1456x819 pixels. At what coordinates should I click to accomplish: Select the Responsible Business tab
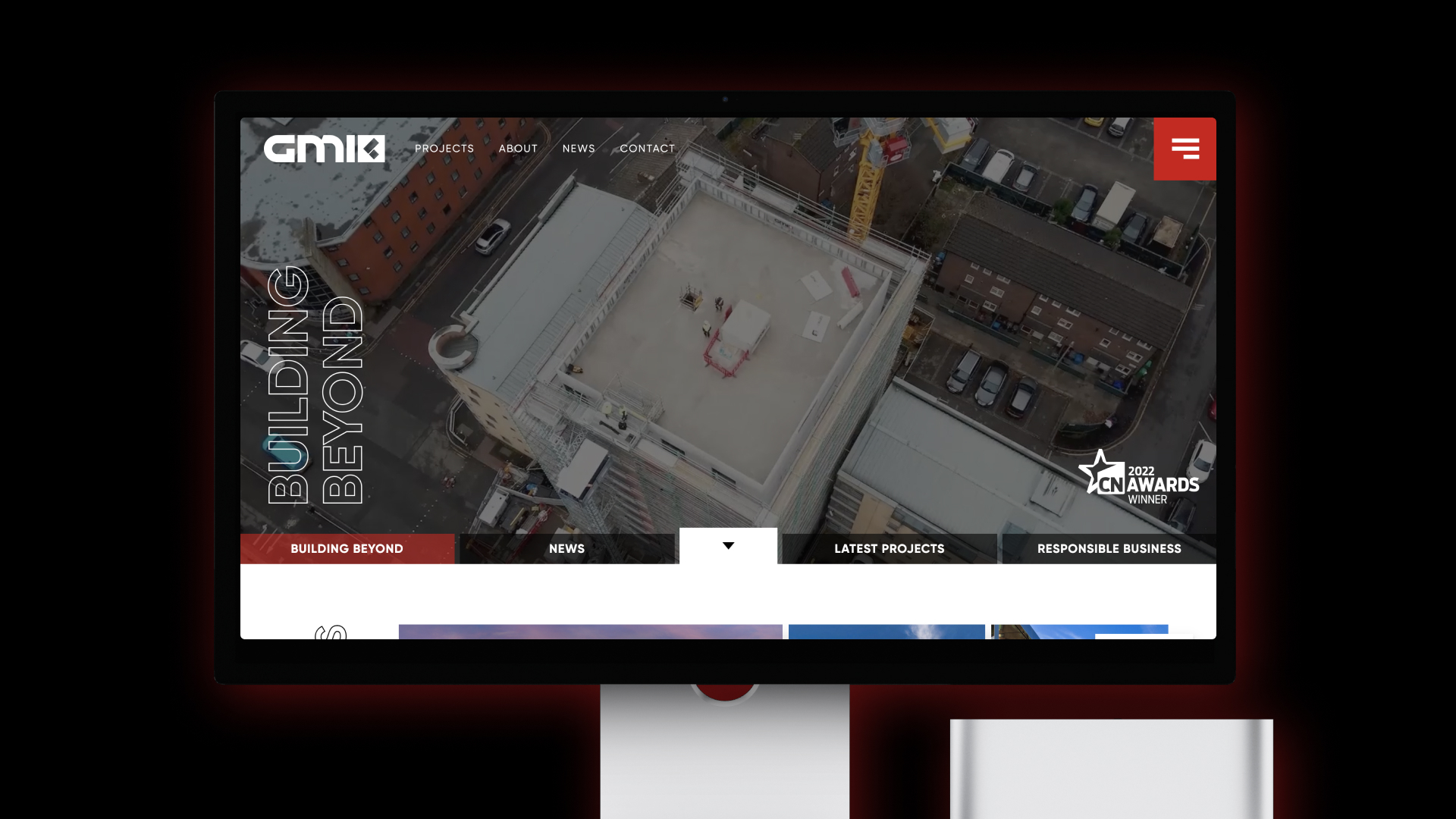[x=1109, y=548]
